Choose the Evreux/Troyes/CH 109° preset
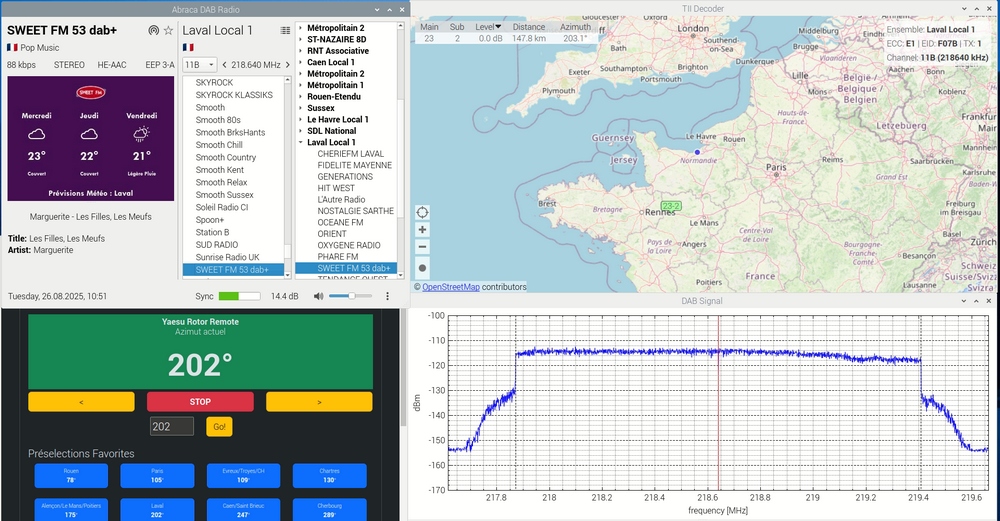The image size is (1000, 521). [x=243, y=476]
